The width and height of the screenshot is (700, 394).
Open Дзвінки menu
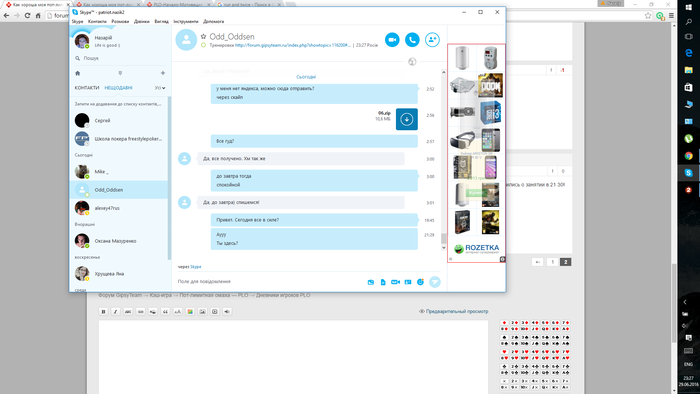pyautogui.click(x=142, y=21)
